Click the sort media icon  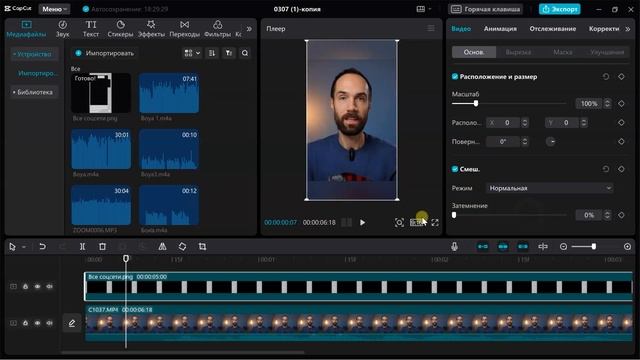pos(212,53)
